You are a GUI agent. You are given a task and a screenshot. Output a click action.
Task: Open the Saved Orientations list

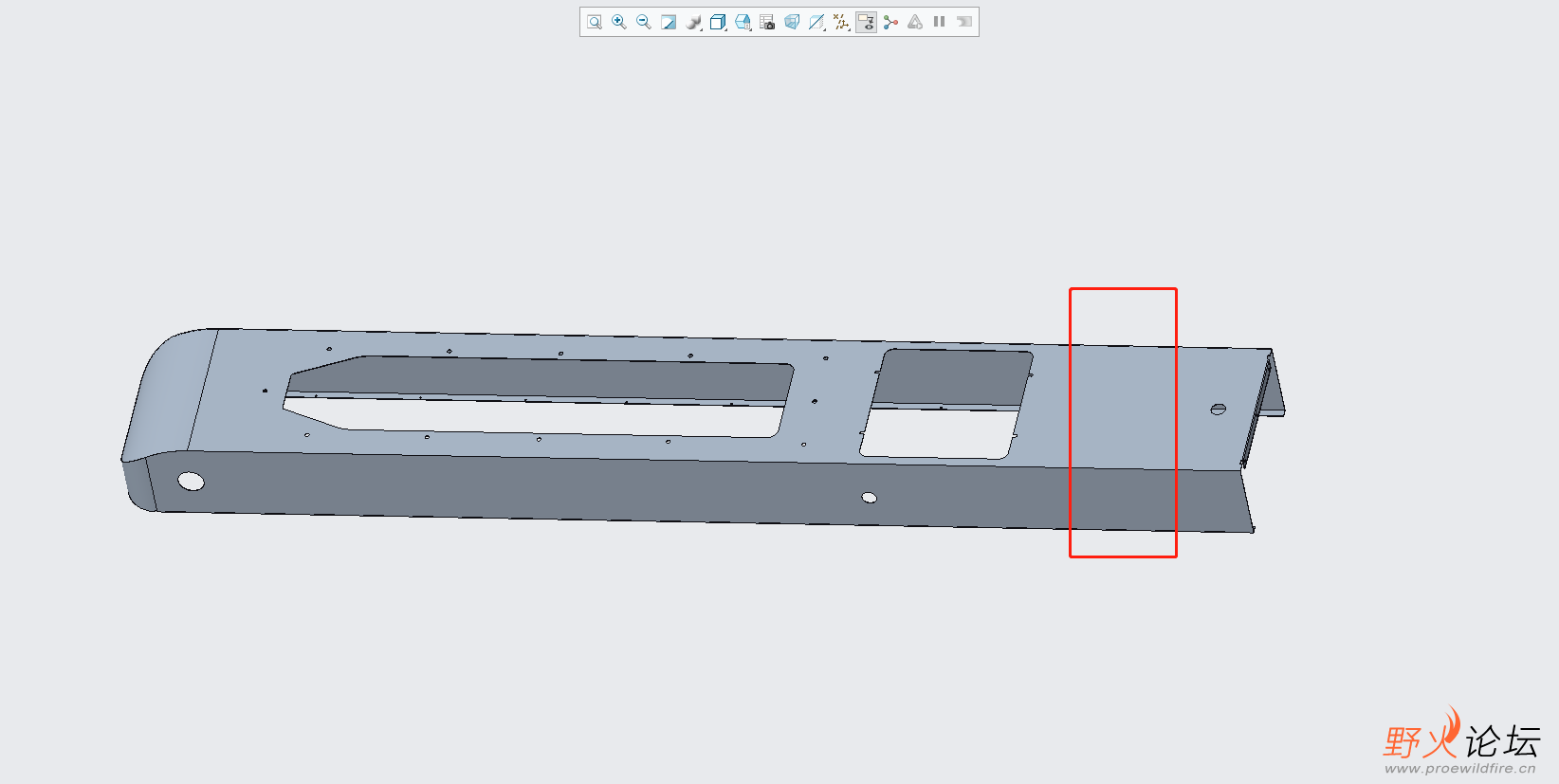click(743, 22)
